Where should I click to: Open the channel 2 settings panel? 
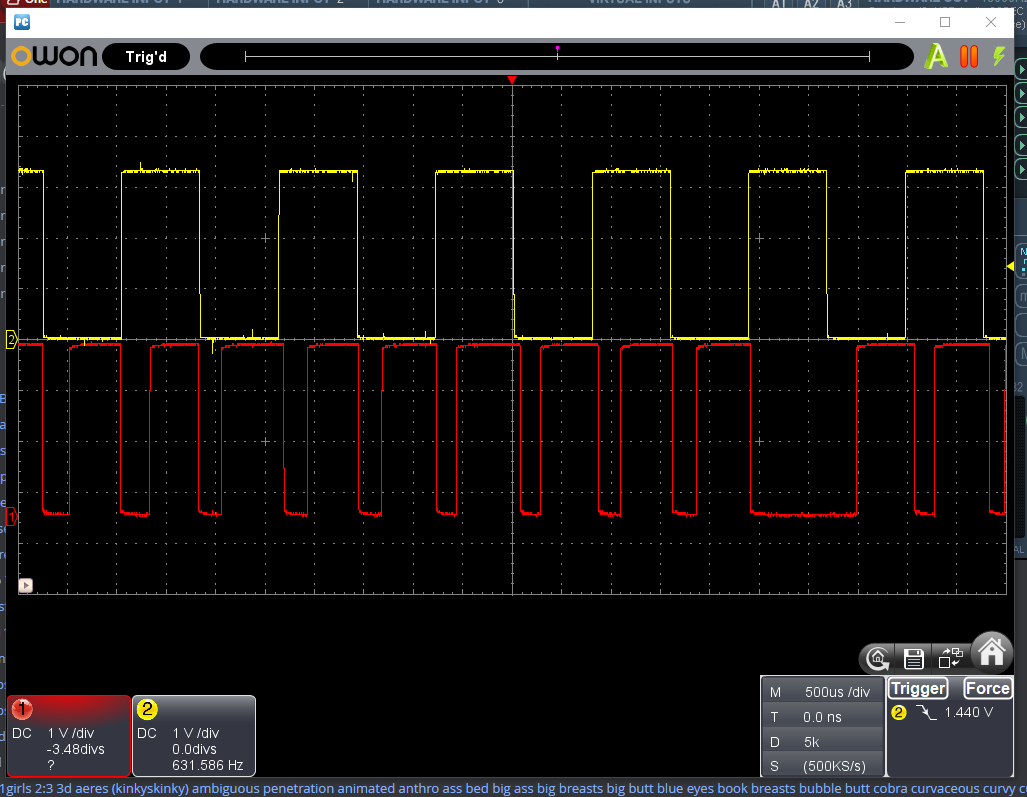194,735
